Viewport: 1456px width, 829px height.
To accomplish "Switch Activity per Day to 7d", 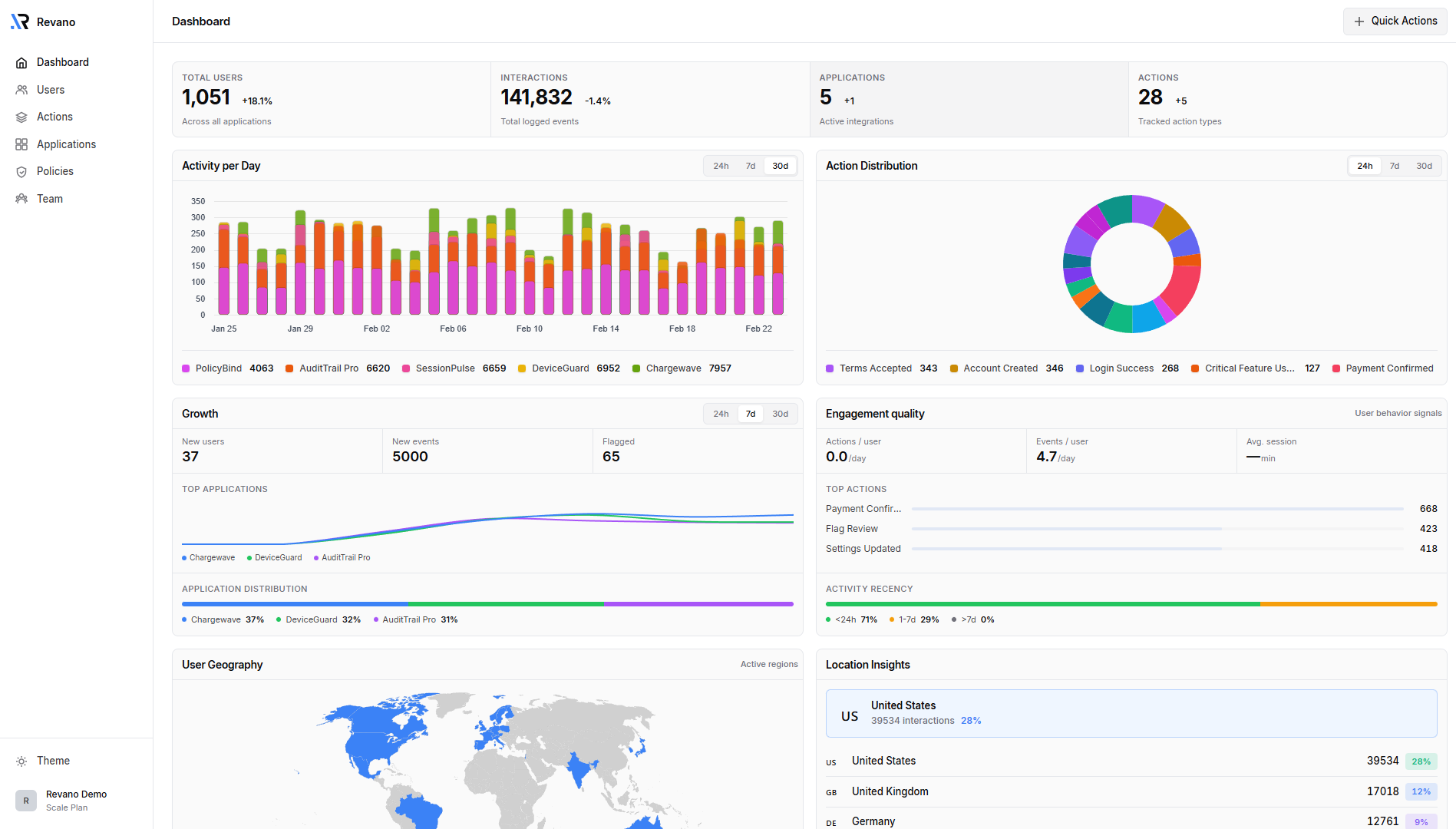I will [750, 166].
